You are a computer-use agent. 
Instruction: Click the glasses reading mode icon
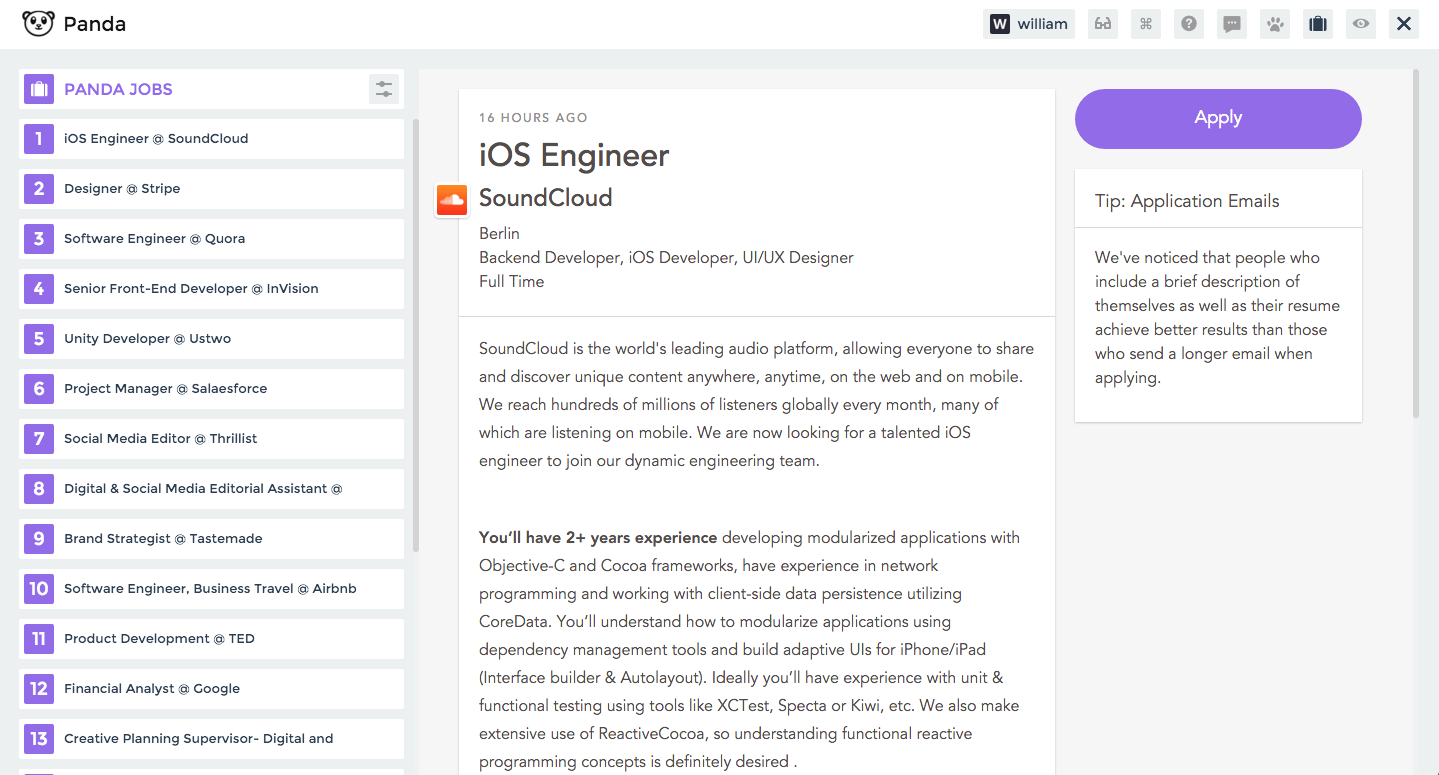1103,24
